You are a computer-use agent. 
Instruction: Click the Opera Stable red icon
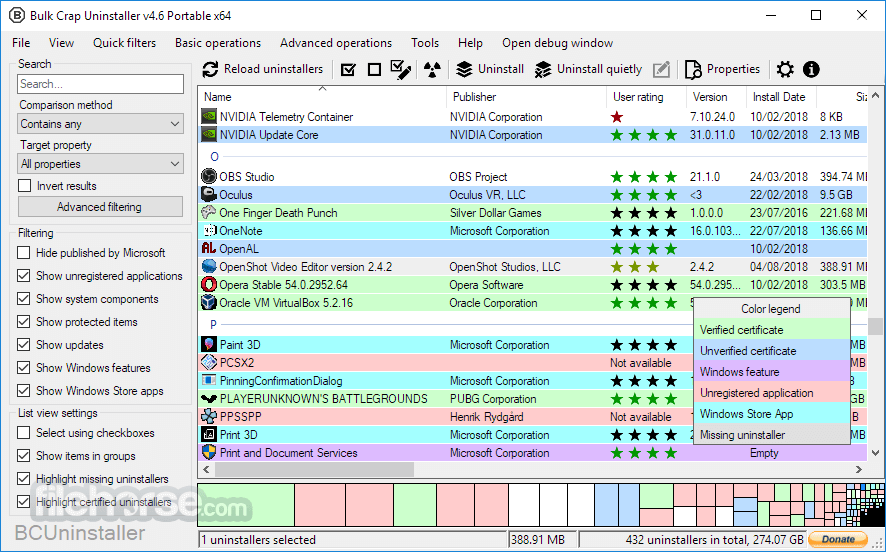point(209,285)
